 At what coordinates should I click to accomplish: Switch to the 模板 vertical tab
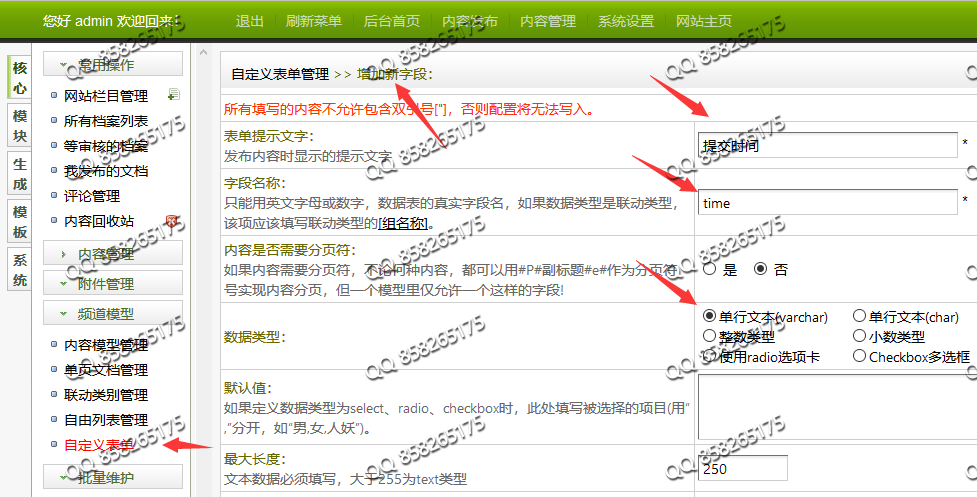(x=19, y=222)
